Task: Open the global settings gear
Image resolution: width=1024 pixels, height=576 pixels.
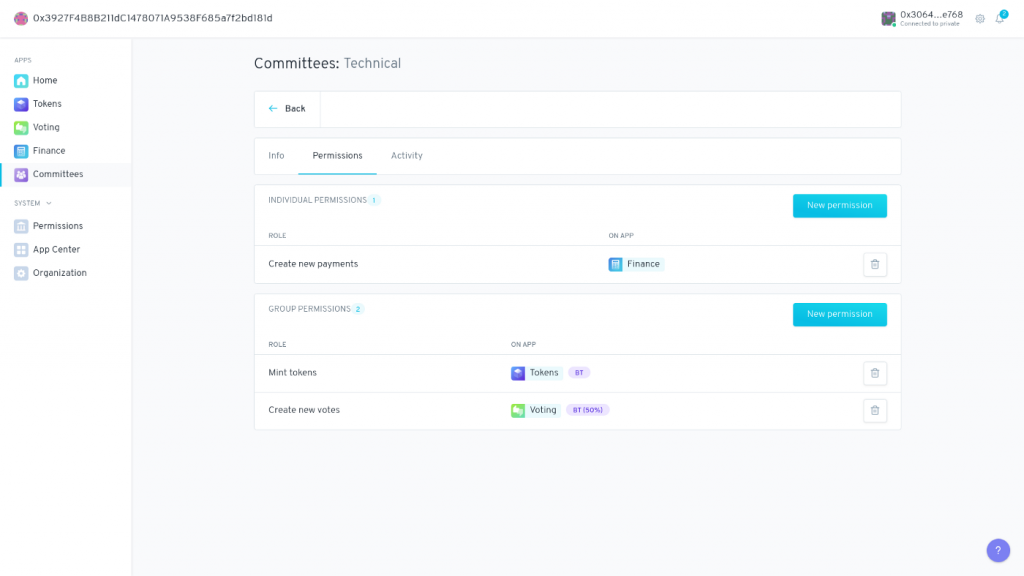Action: coord(979,19)
